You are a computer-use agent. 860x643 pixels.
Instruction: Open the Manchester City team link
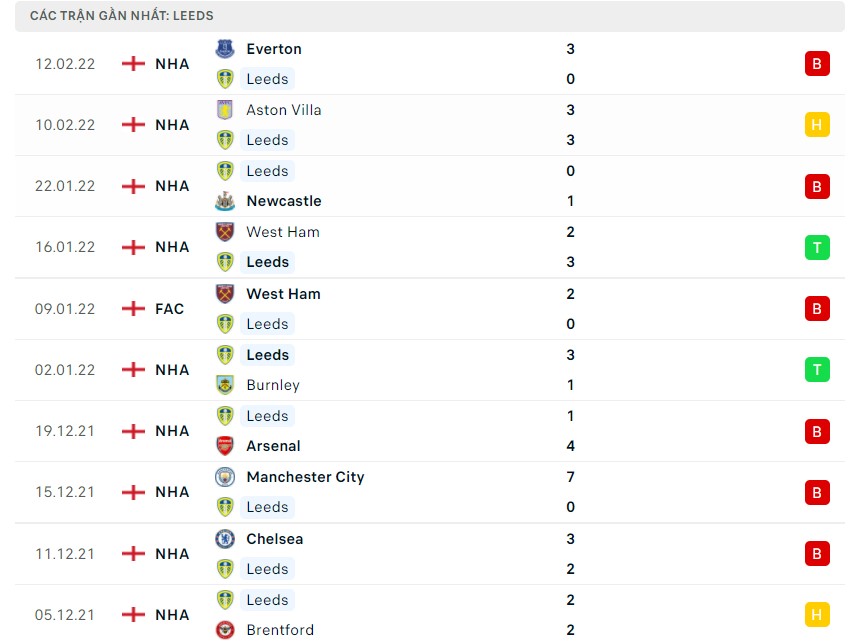305,477
